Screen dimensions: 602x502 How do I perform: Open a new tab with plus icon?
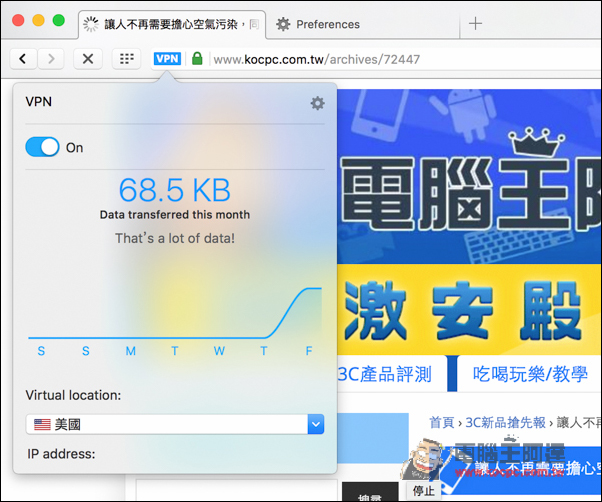point(475,23)
